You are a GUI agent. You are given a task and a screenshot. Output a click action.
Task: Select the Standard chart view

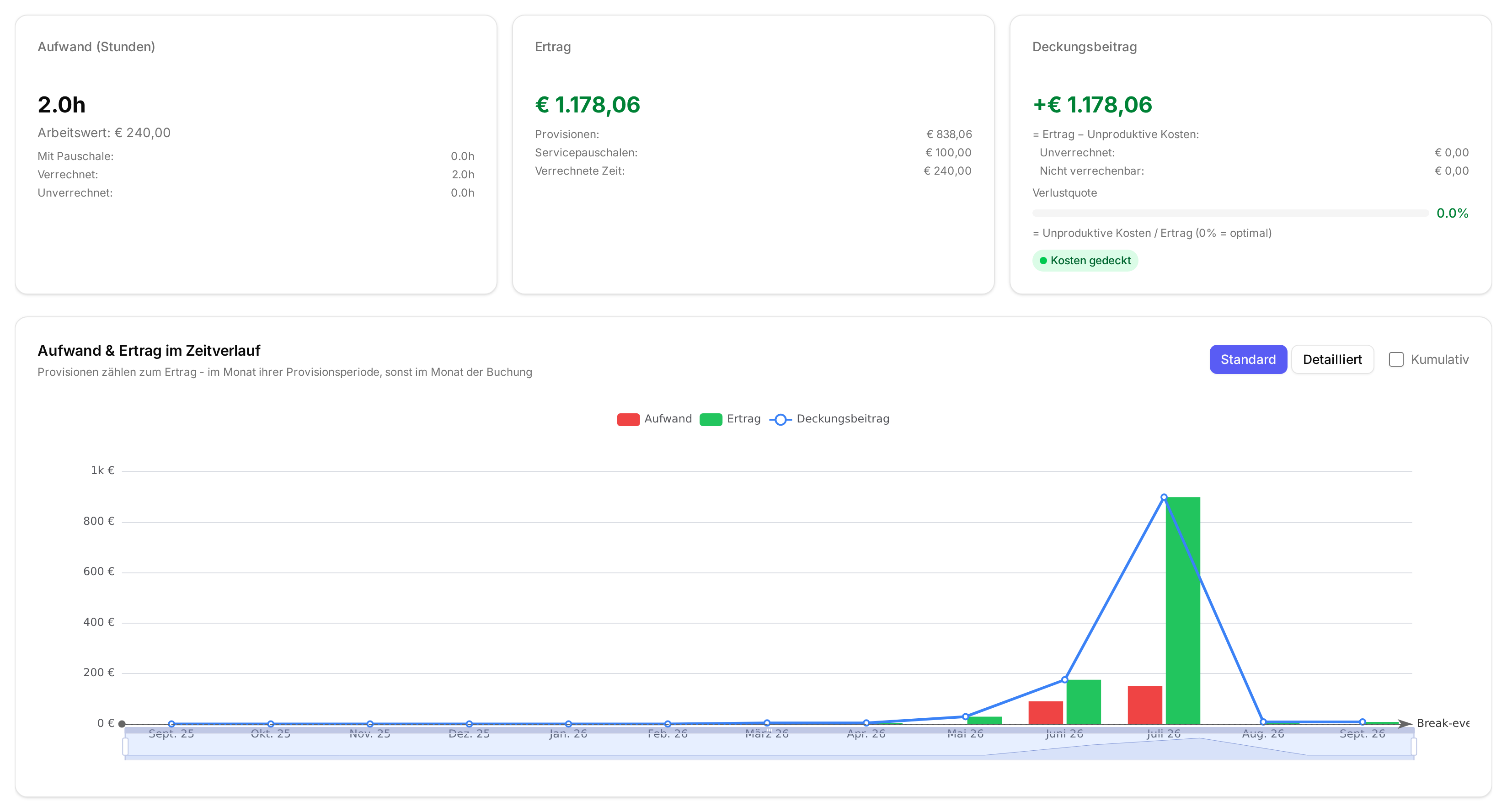coord(1248,359)
